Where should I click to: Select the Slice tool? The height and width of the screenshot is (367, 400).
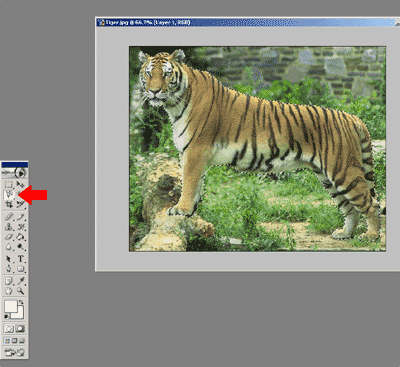(20, 204)
